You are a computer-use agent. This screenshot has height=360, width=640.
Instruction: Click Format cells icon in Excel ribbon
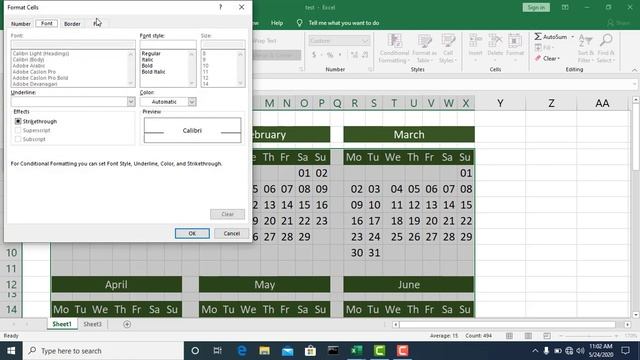pyautogui.click(x=515, y=41)
